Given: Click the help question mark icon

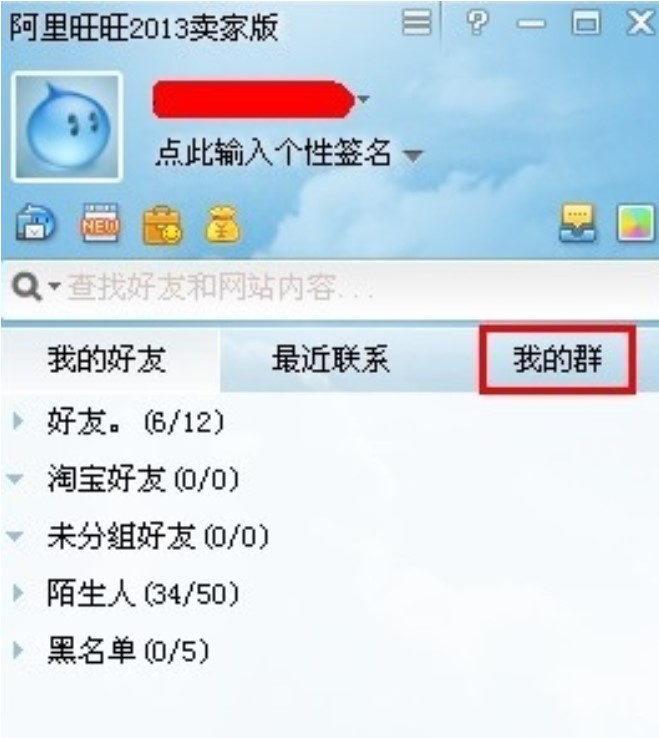Looking at the screenshot, I should click(x=477, y=22).
